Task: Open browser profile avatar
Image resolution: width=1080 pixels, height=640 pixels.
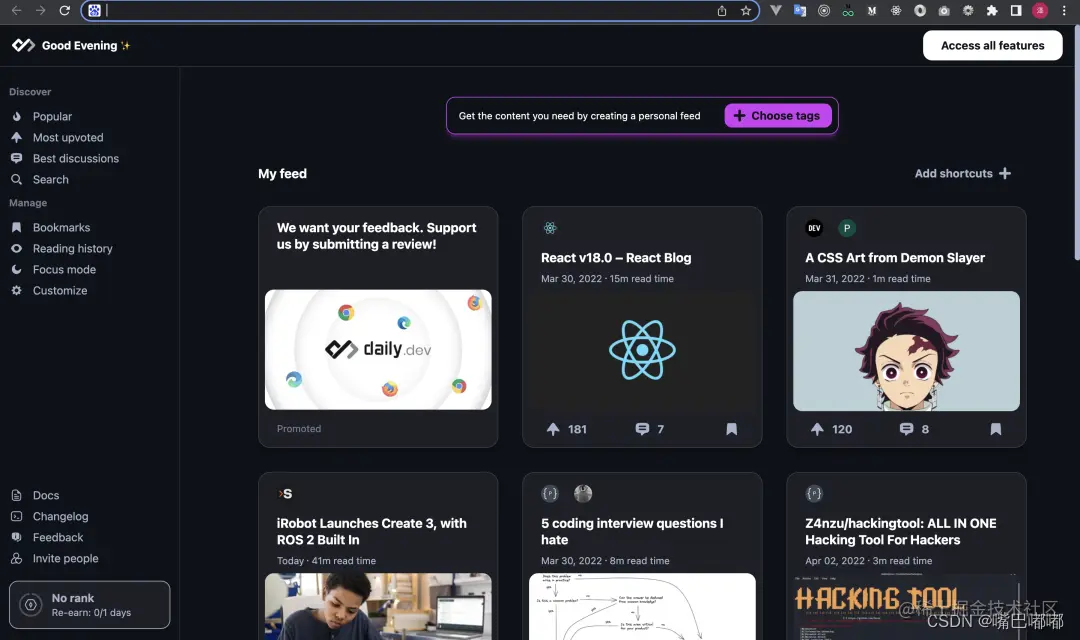Action: pyautogui.click(x=1040, y=10)
